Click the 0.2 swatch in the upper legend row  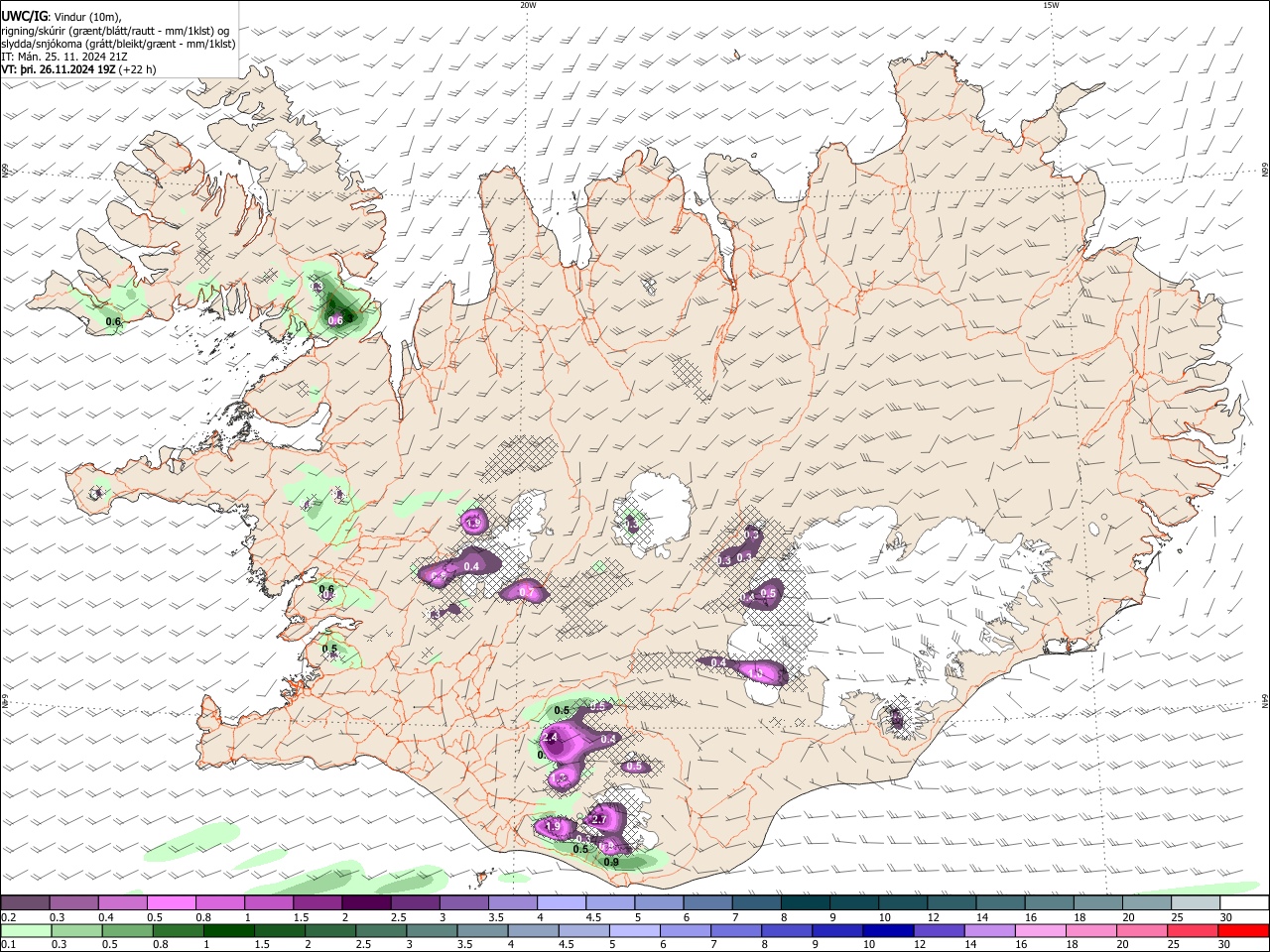25,902
